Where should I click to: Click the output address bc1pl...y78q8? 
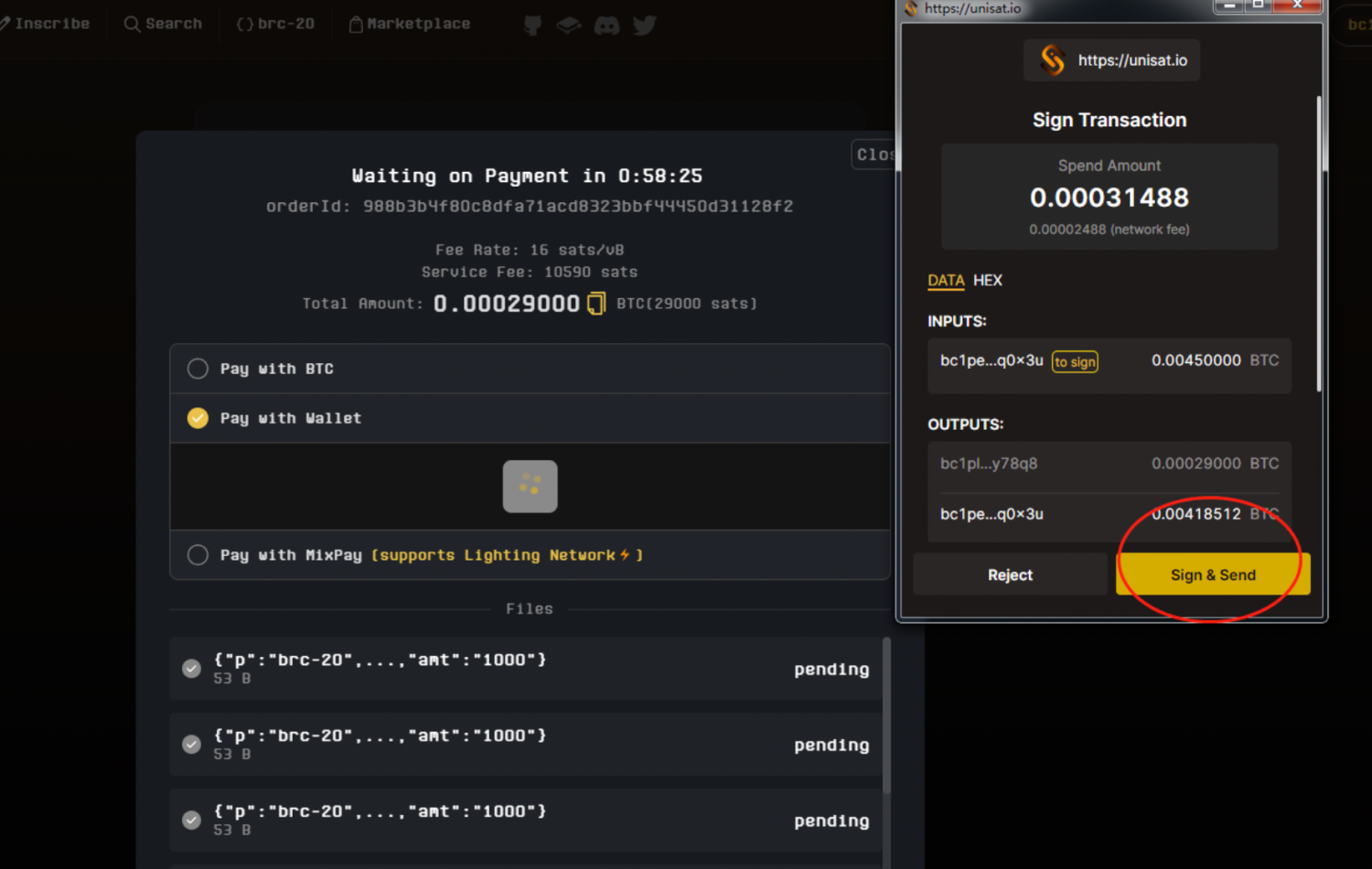tap(989, 464)
